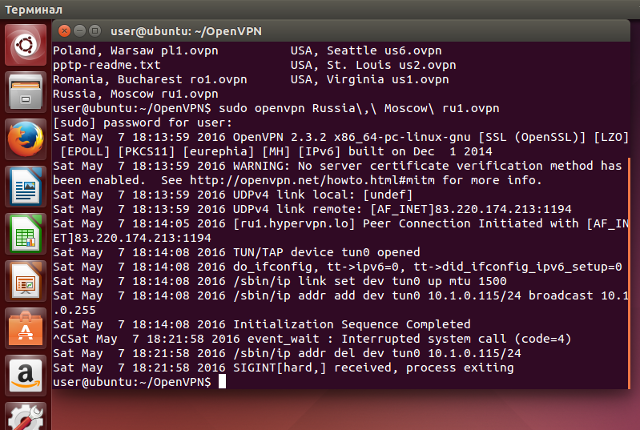
Task: Click the terminal title user@ubuntu: ~/OpenVPN
Action: click(186, 31)
